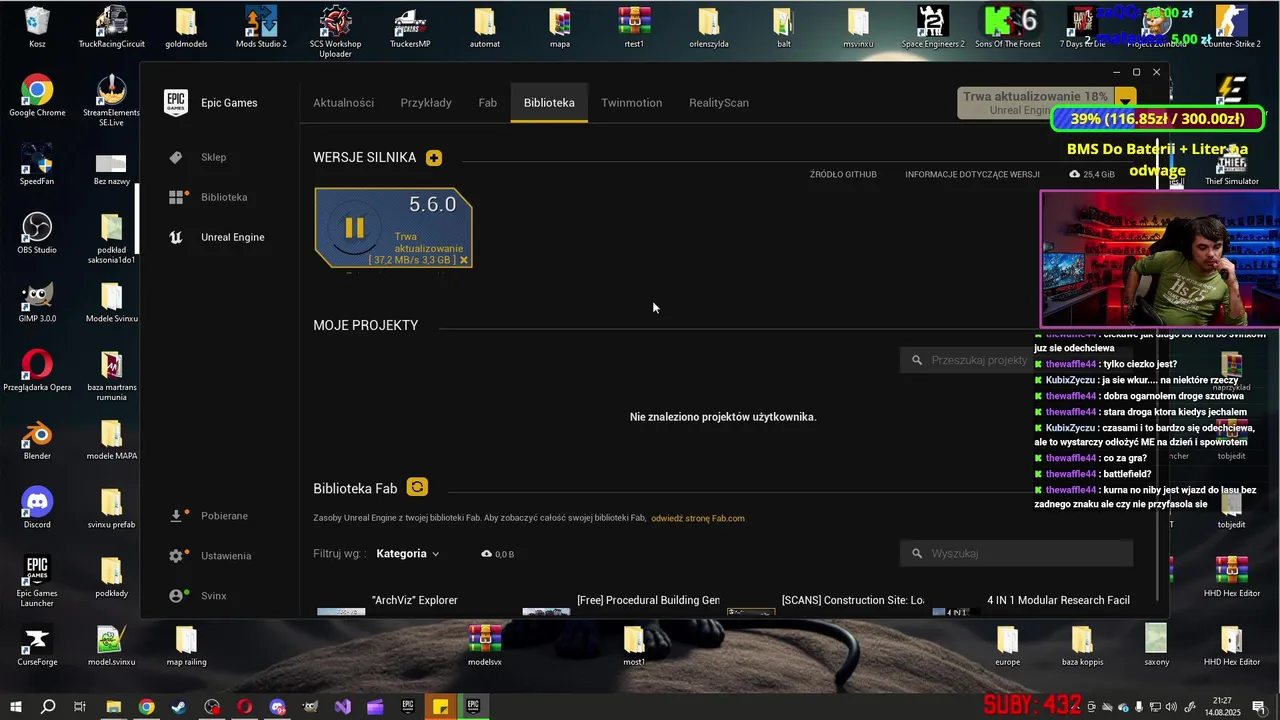Select SpeedFan desktop icon

point(37,165)
